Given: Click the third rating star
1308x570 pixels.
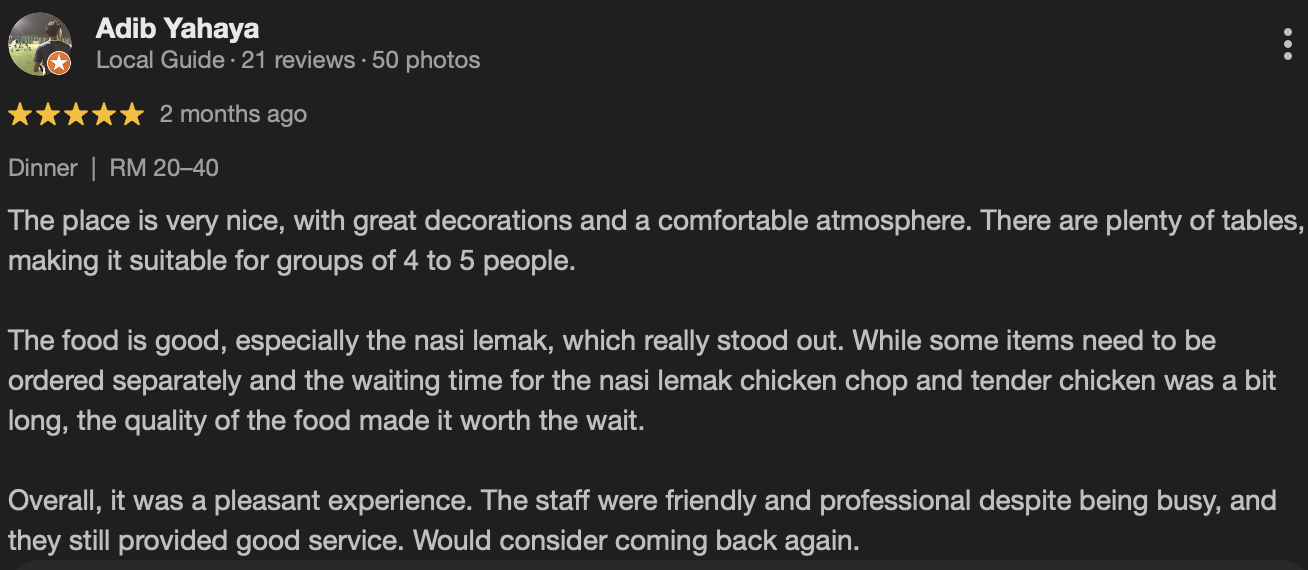Looking at the screenshot, I should [x=76, y=115].
